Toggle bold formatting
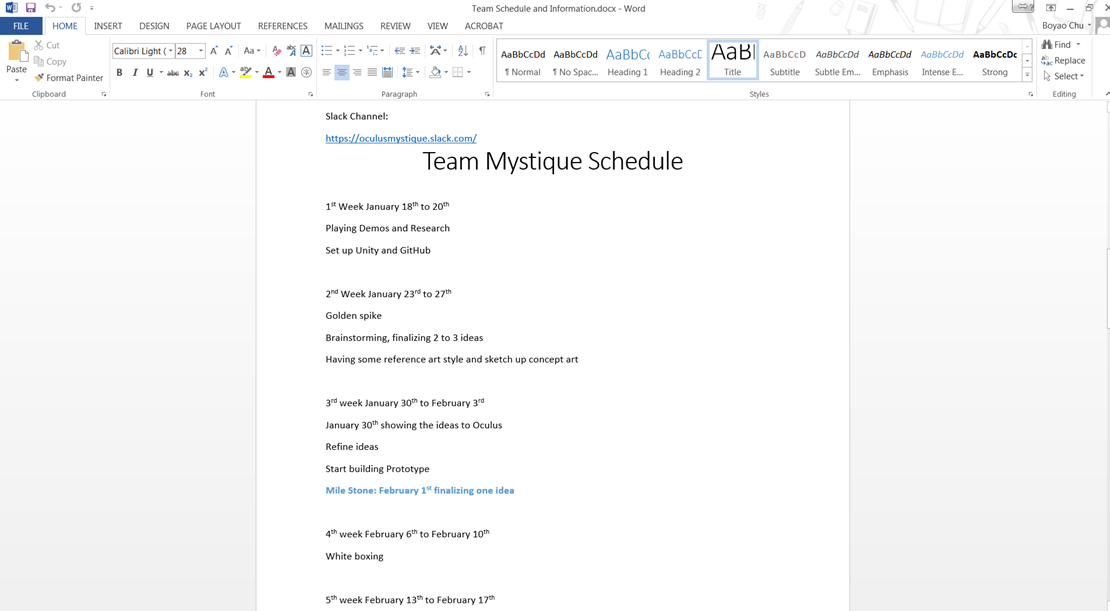The width and height of the screenshot is (1110, 611). [120, 72]
